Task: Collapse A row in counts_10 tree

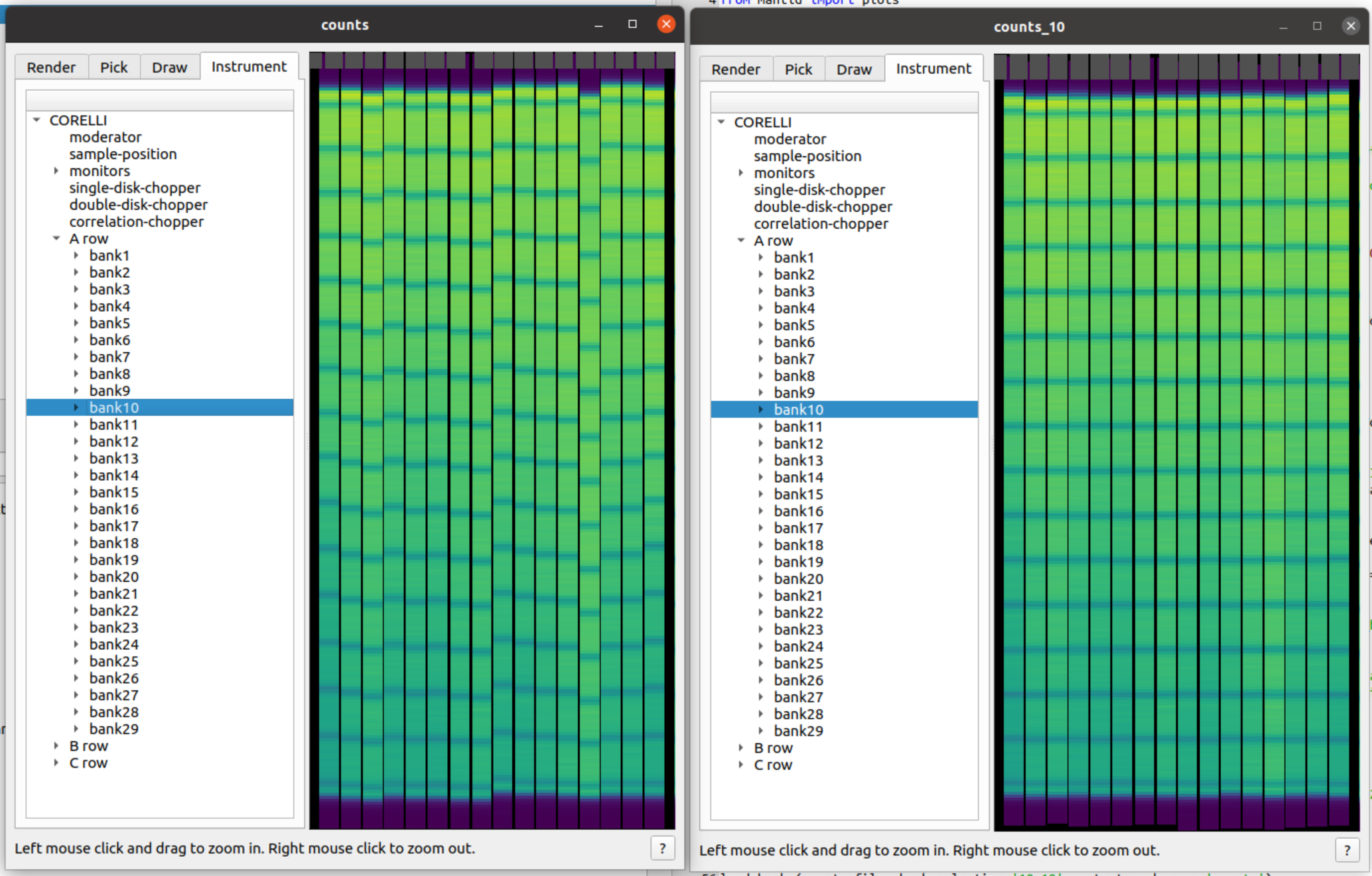Action: 741,241
